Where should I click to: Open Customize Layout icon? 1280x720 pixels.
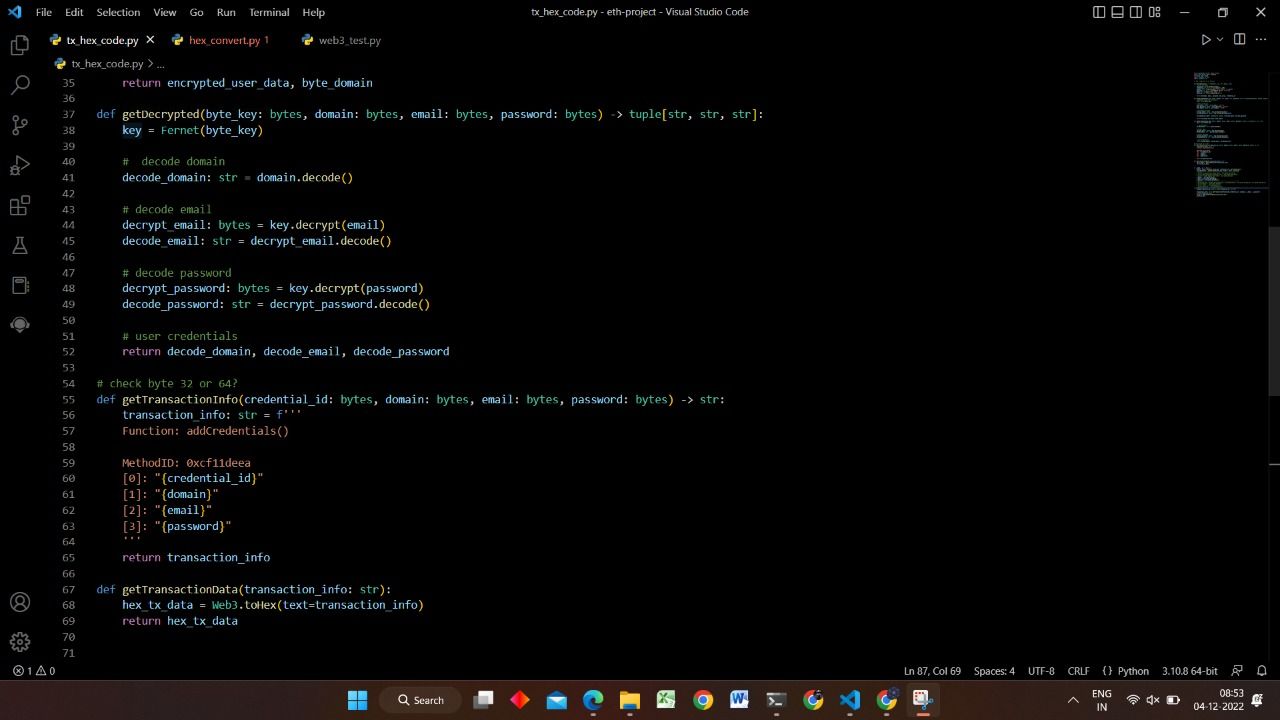(x=1155, y=12)
